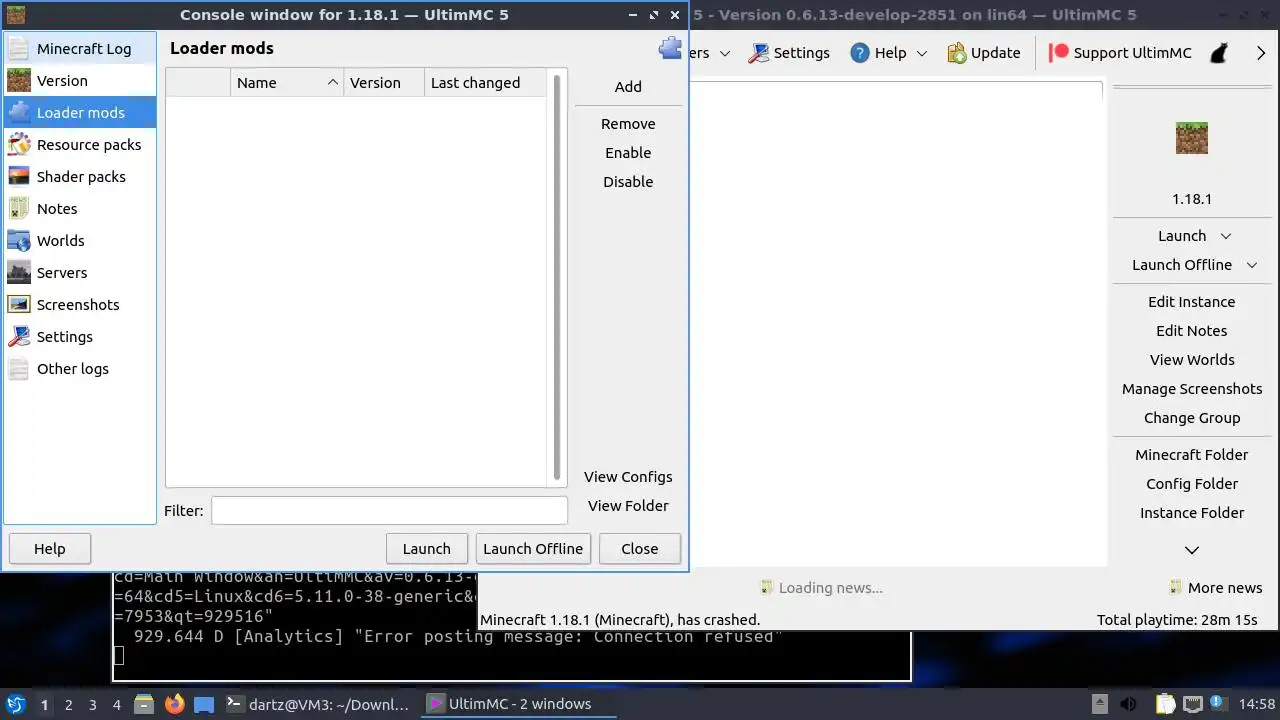This screenshot has width=1280, height=720.
Task: Click Edit Instance
Action: click(1192, 302)
